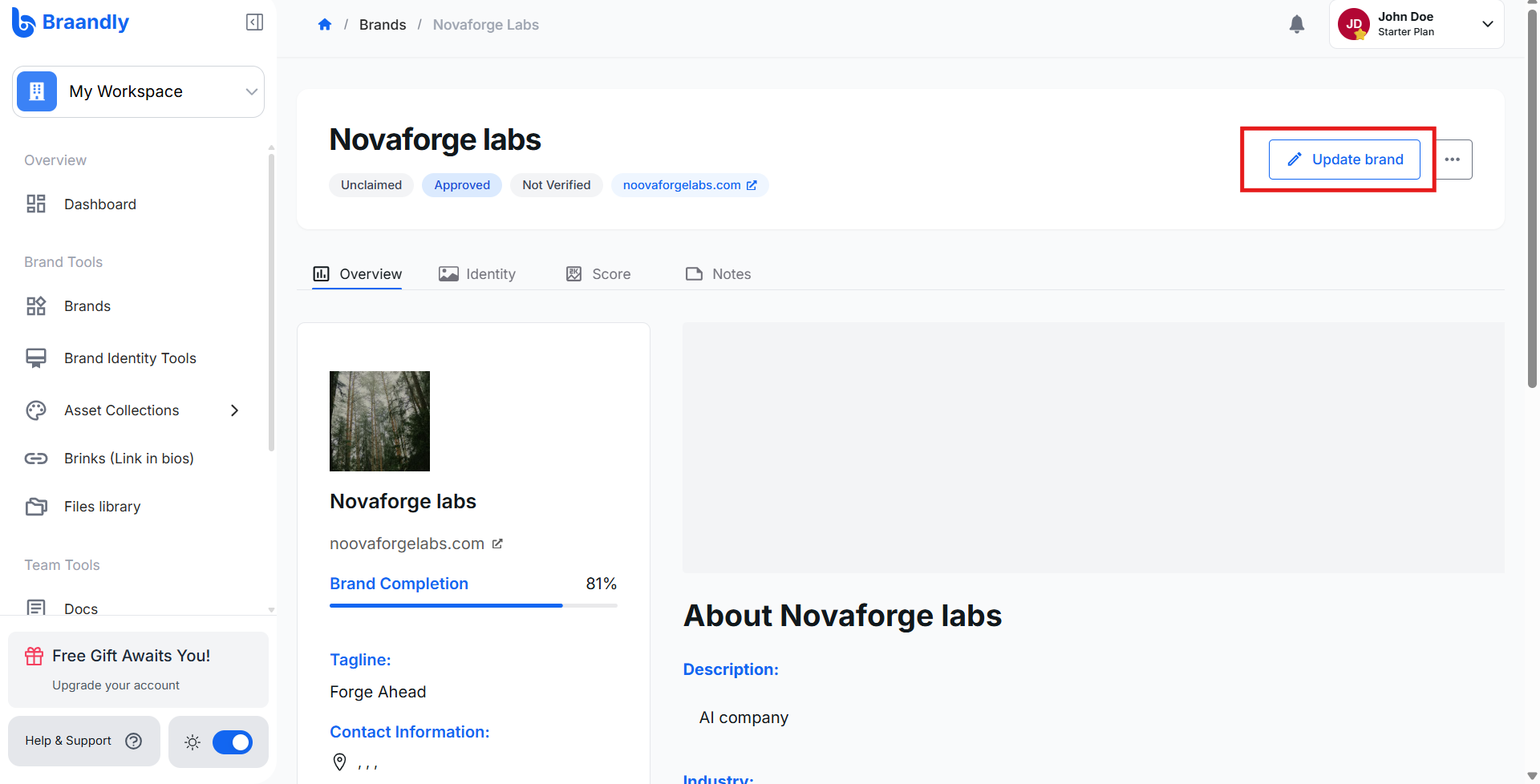Click the Brand Completion progress bar
This screenshot has height=784, width=1540.
[x=473, y=605]
